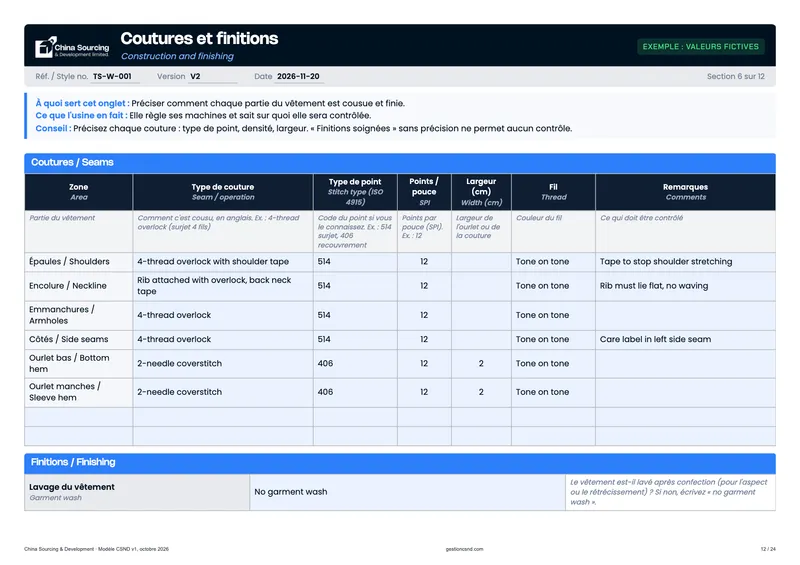Viewport: 800px width, 565px height.
Task: Select 'Care label in left side seam' cell
Action: [685, 339]
